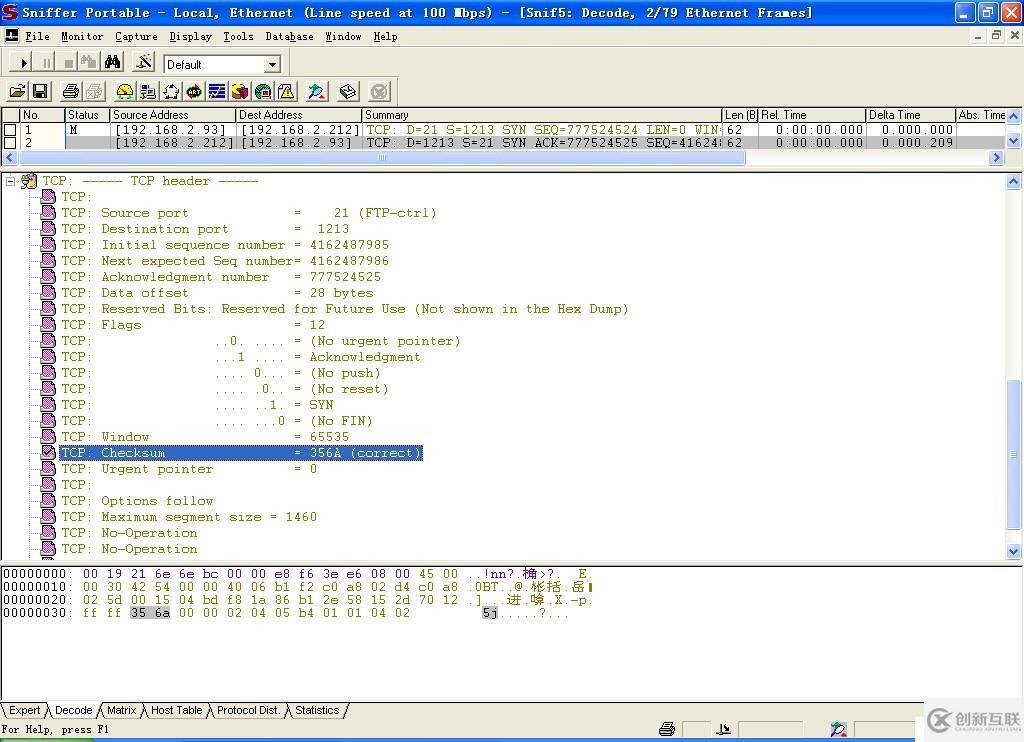Select hex dump line 00000020
1024x742 pixels.
tap(297, 600)
